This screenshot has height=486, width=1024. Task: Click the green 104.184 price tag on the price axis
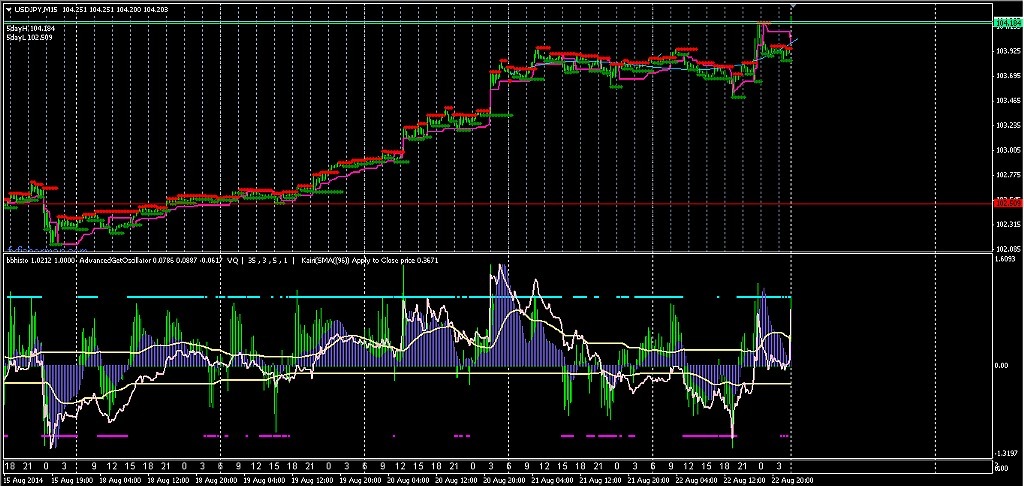click(1008, 21)
